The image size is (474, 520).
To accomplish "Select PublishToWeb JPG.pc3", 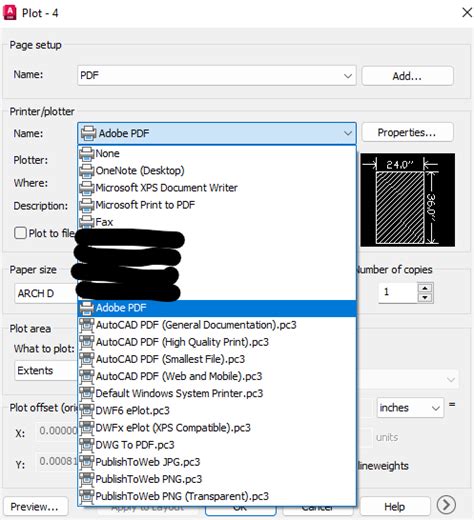I will pos(217,462).
